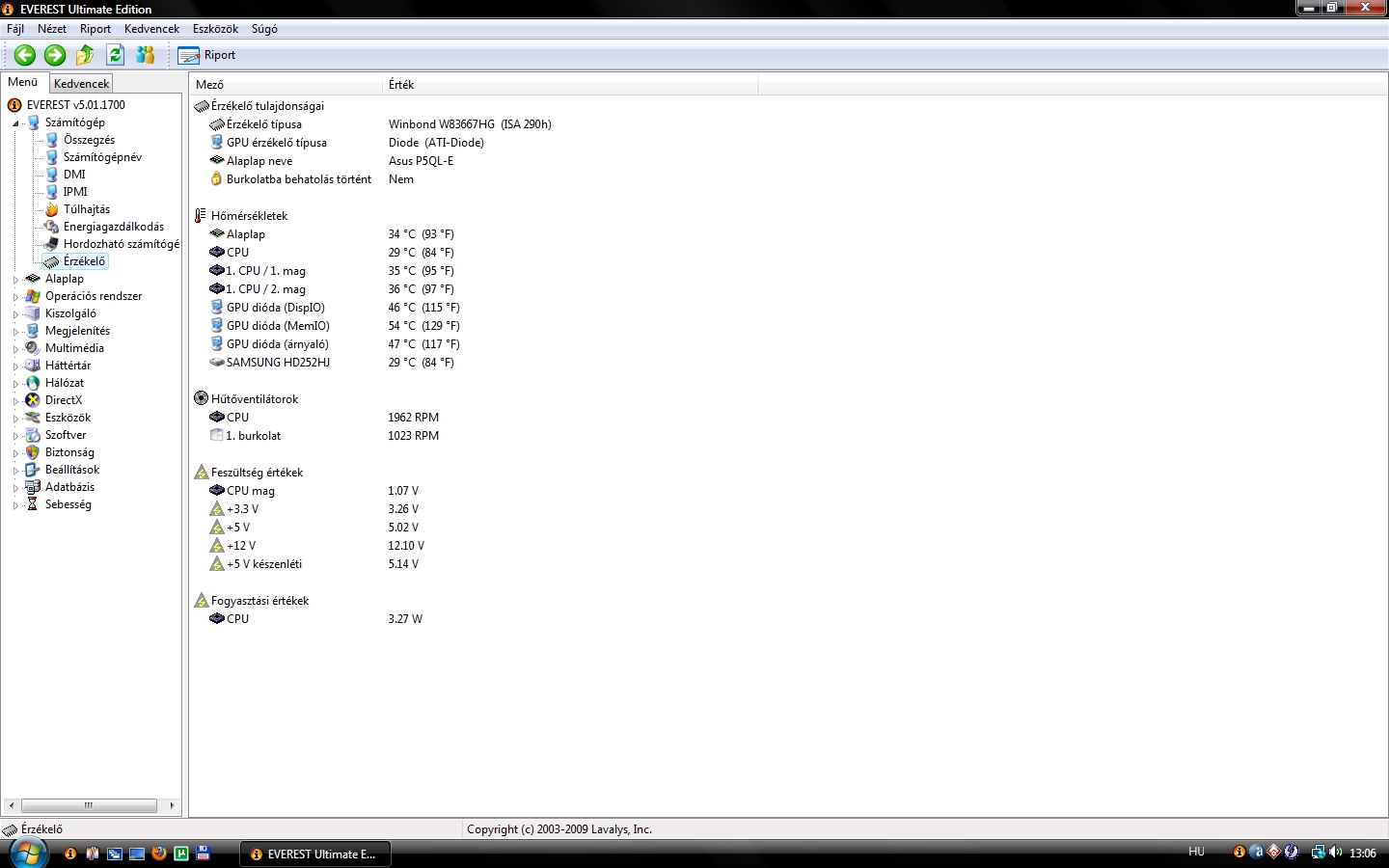Screen dimensions: 1389x868
Task: Click the Túlhajtás flame icon
Action: pos(52,209)
